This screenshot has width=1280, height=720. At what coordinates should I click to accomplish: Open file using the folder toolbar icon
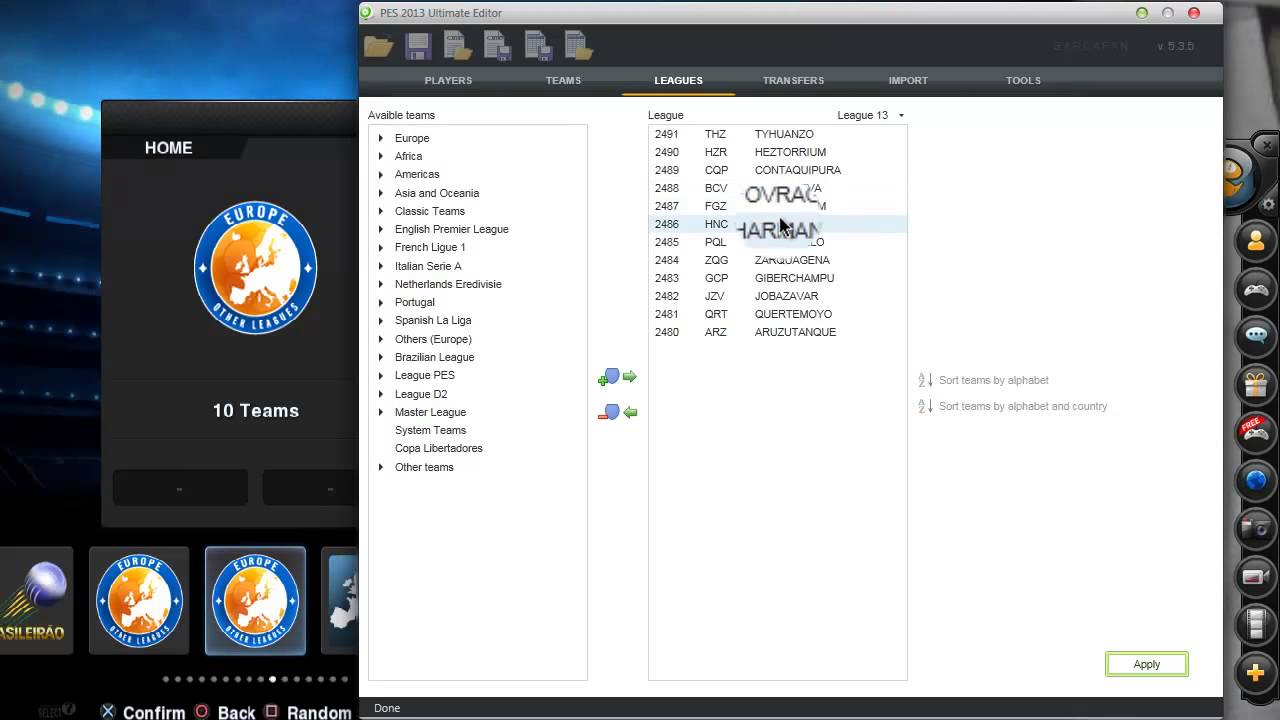[379, 46]
